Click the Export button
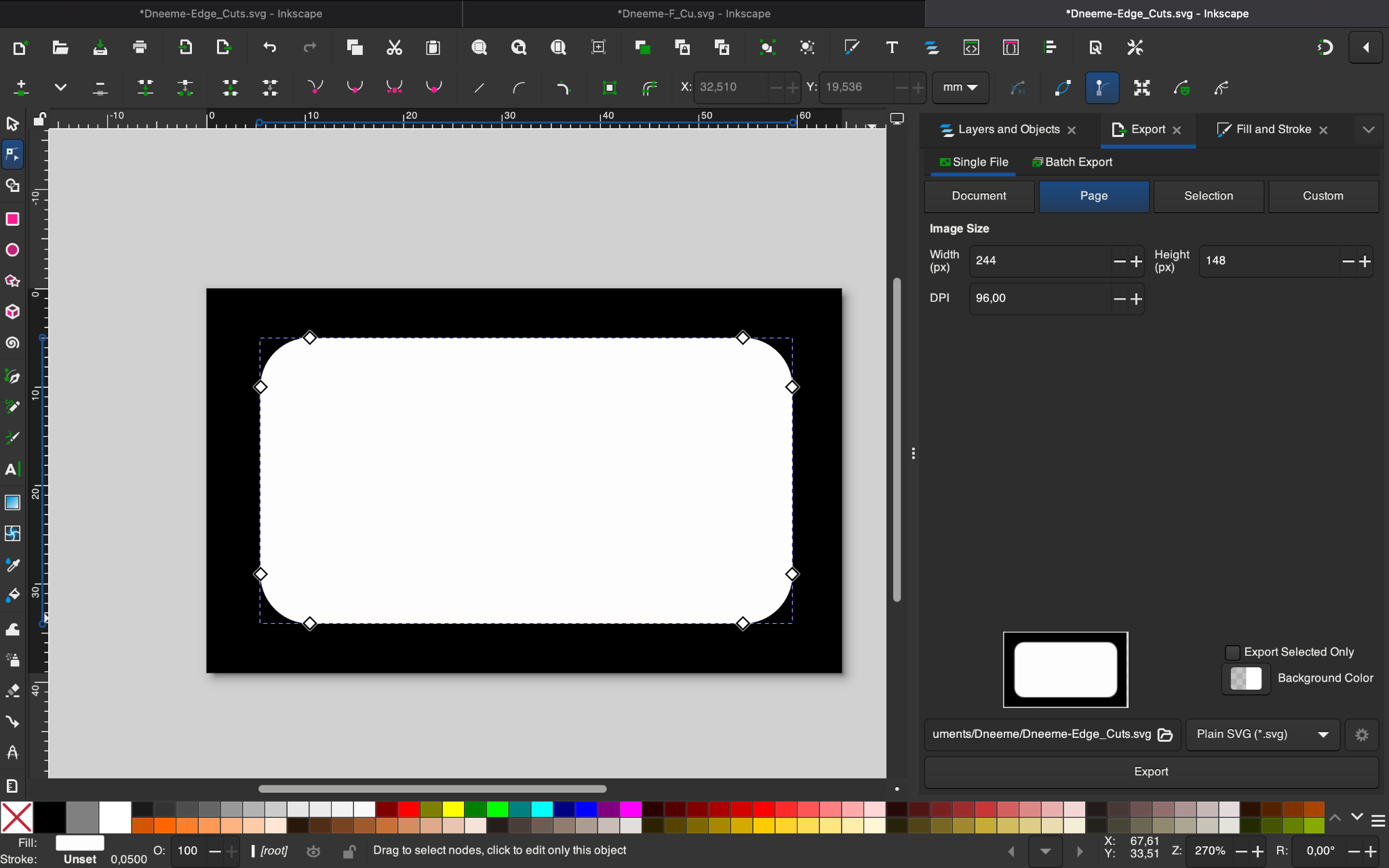 pyautogui.click(x=1150, y=772)
